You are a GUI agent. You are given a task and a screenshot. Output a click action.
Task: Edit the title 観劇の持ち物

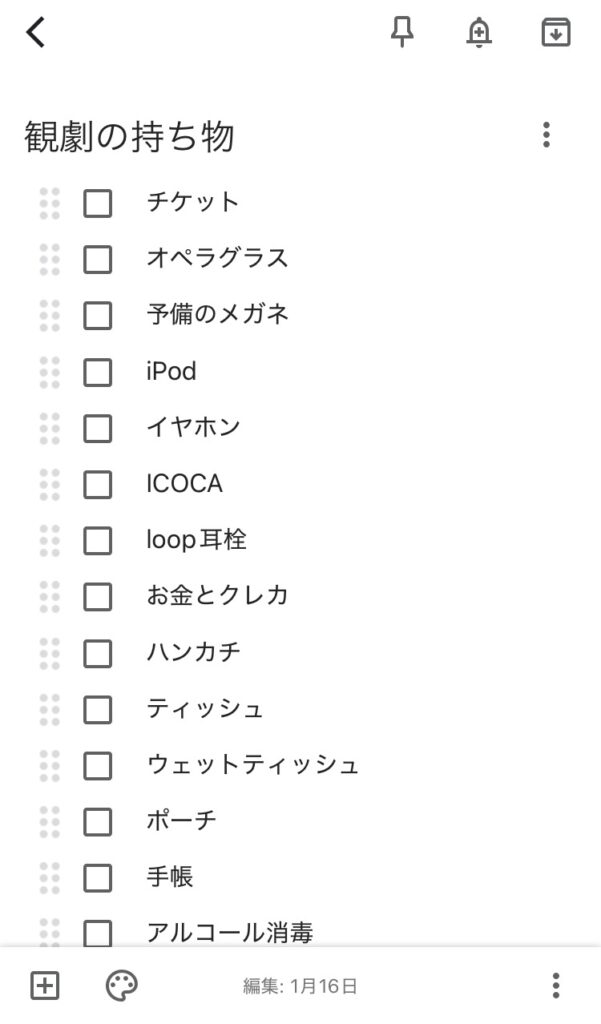[130, 137]
